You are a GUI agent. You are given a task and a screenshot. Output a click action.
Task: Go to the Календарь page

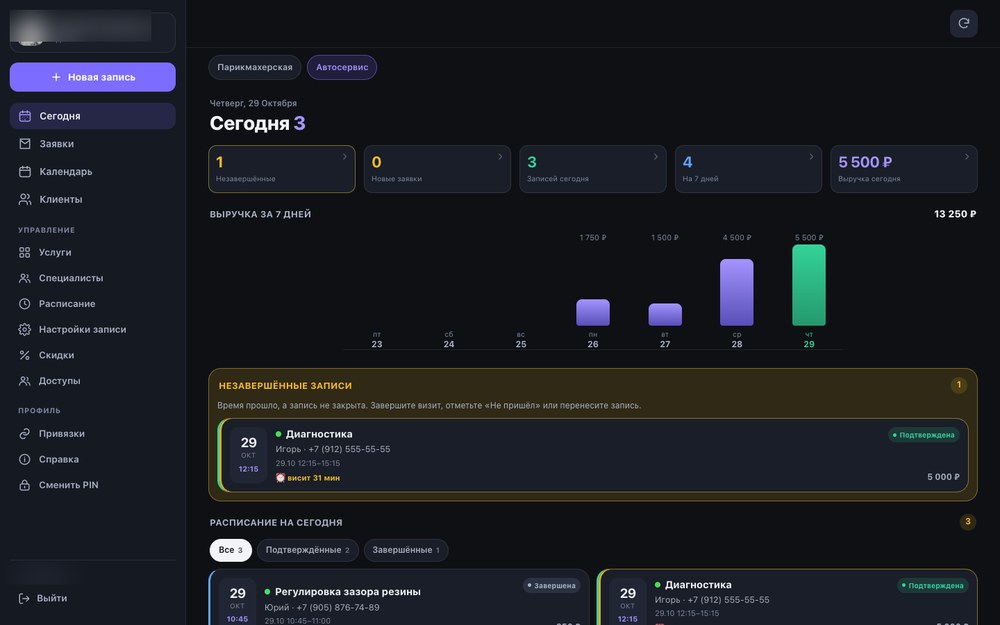[92, 172]
